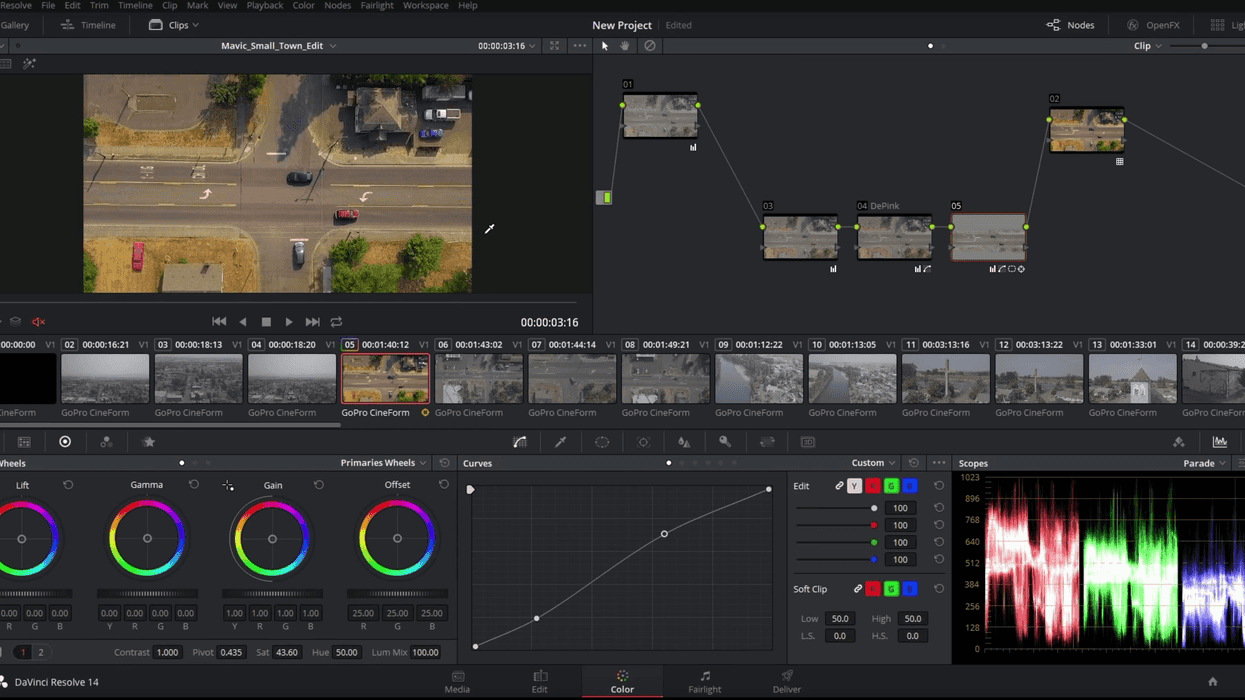Enable the image wipe magic wand icon
This screenshot has height=700, width=1245.
point(29,64)
